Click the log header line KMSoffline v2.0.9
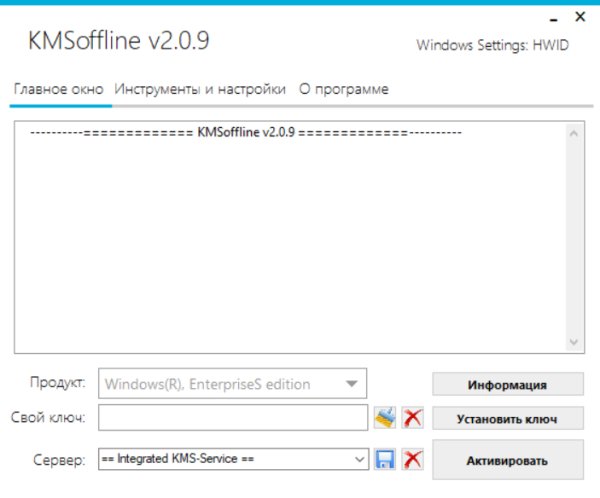The height and width of the screenshot is (498, 600). tap(246, 132)
